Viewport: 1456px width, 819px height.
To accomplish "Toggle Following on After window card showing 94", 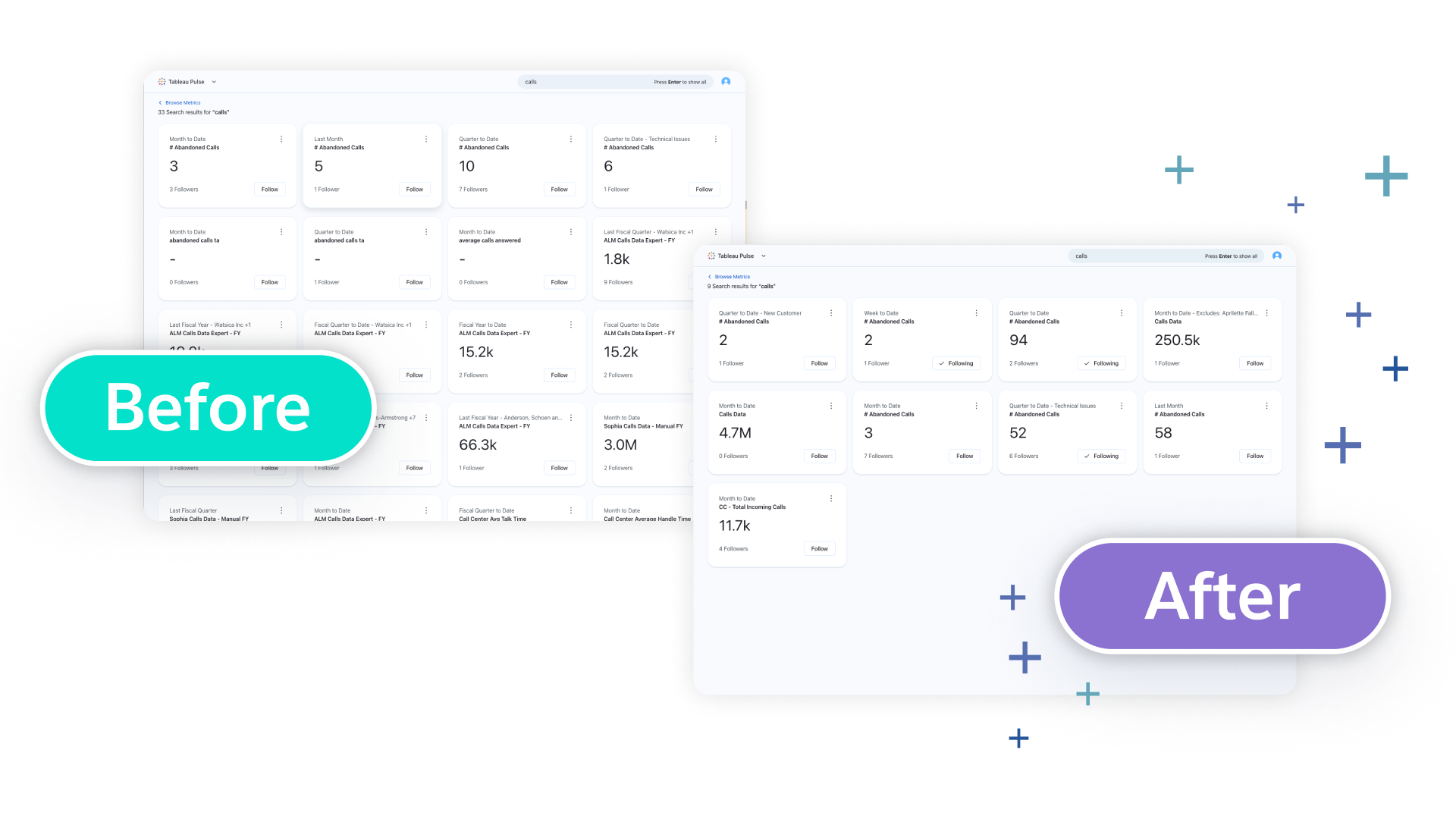I will [x=1102, y=363].
